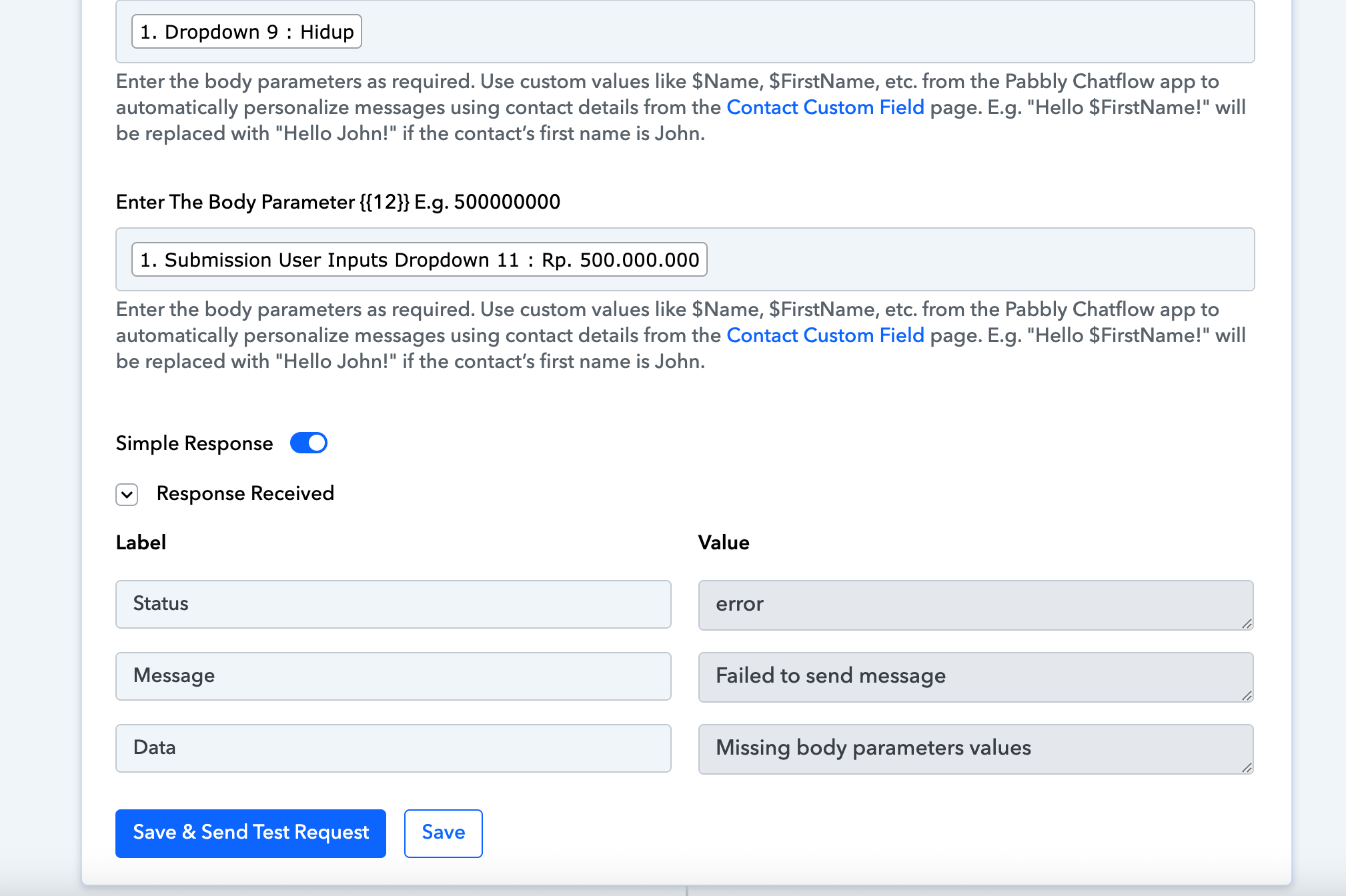The height and width of the screenshot is (896, 1346).
Task: Click the Message label field
Action: pyautogui.click(x=393, y=676)
